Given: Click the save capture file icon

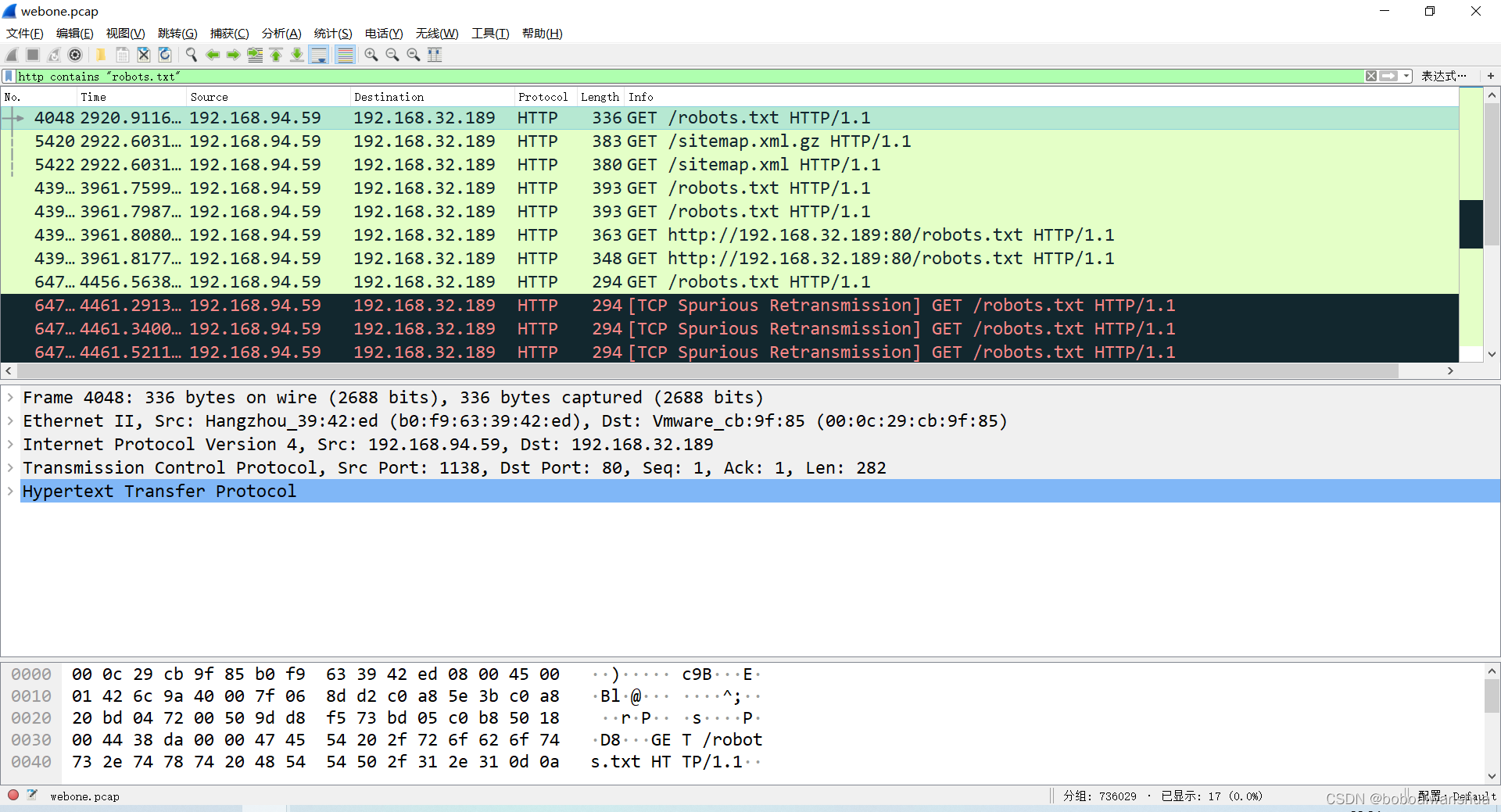Looking at the screenshot, I should click(x=122, y=55).
